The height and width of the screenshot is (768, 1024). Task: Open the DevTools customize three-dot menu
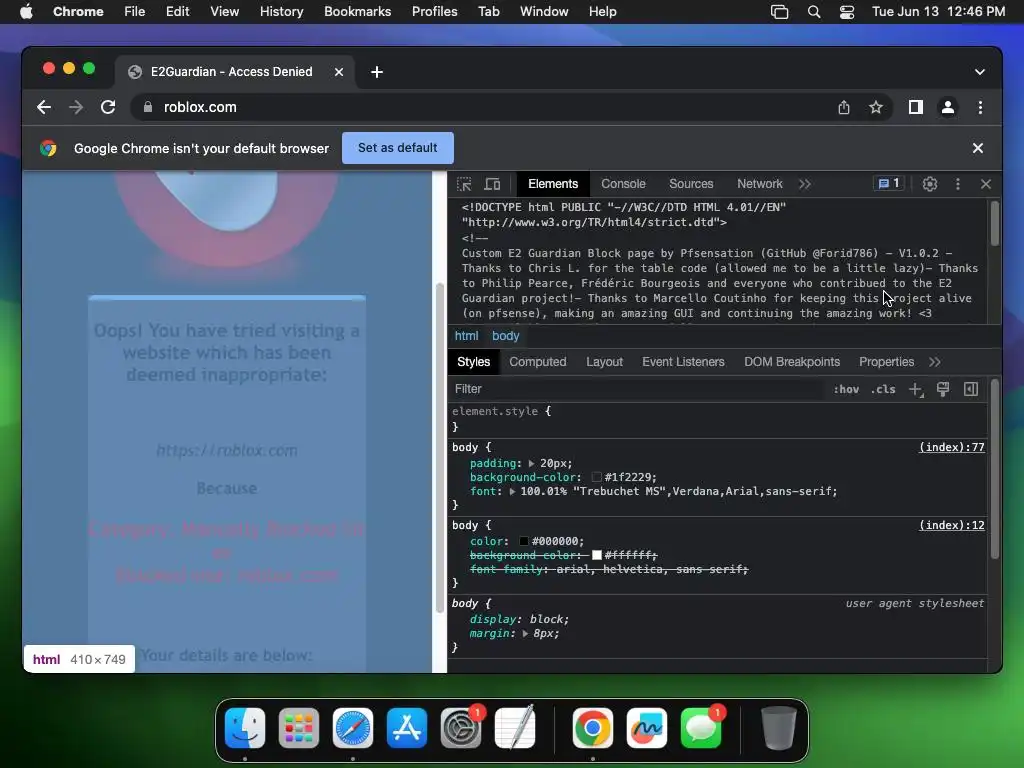tap(958, 184)
